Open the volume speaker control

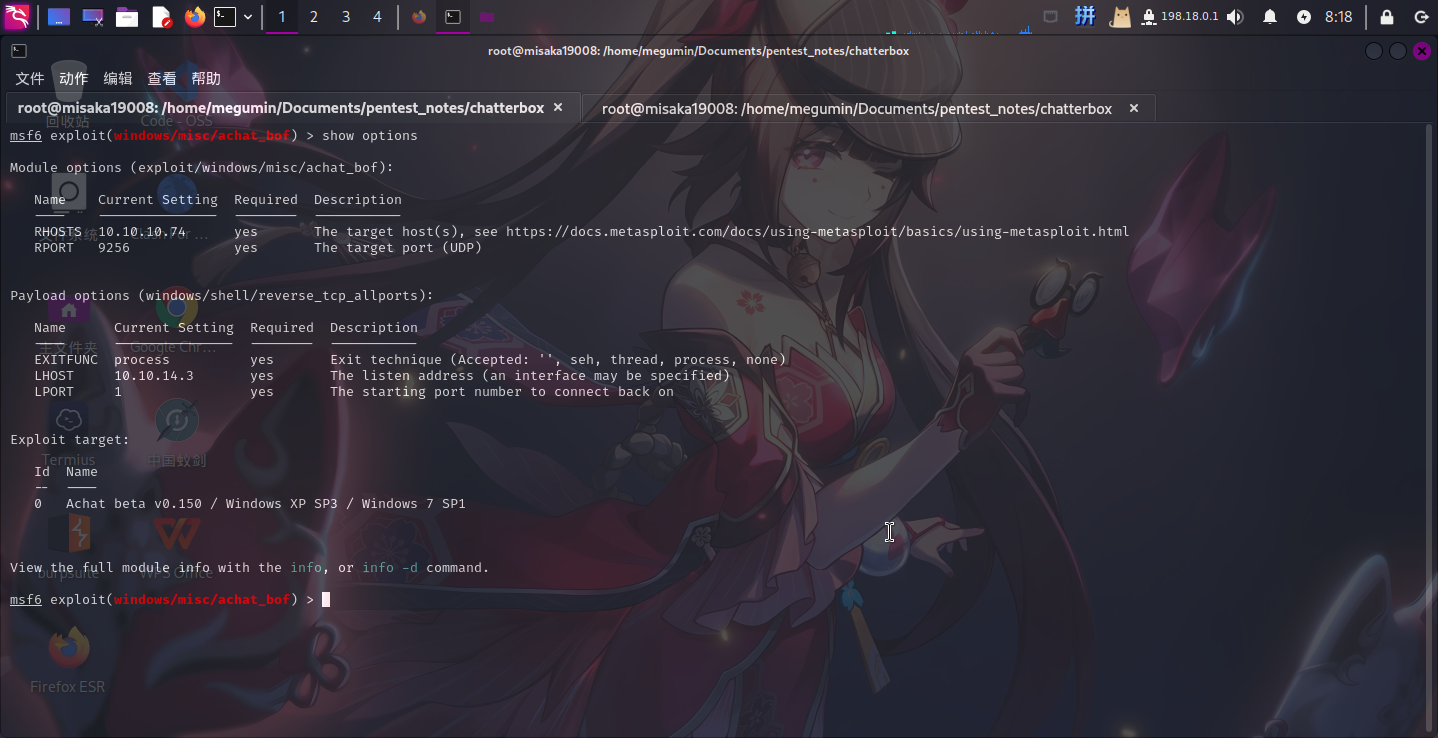[x=1235, y=17]
